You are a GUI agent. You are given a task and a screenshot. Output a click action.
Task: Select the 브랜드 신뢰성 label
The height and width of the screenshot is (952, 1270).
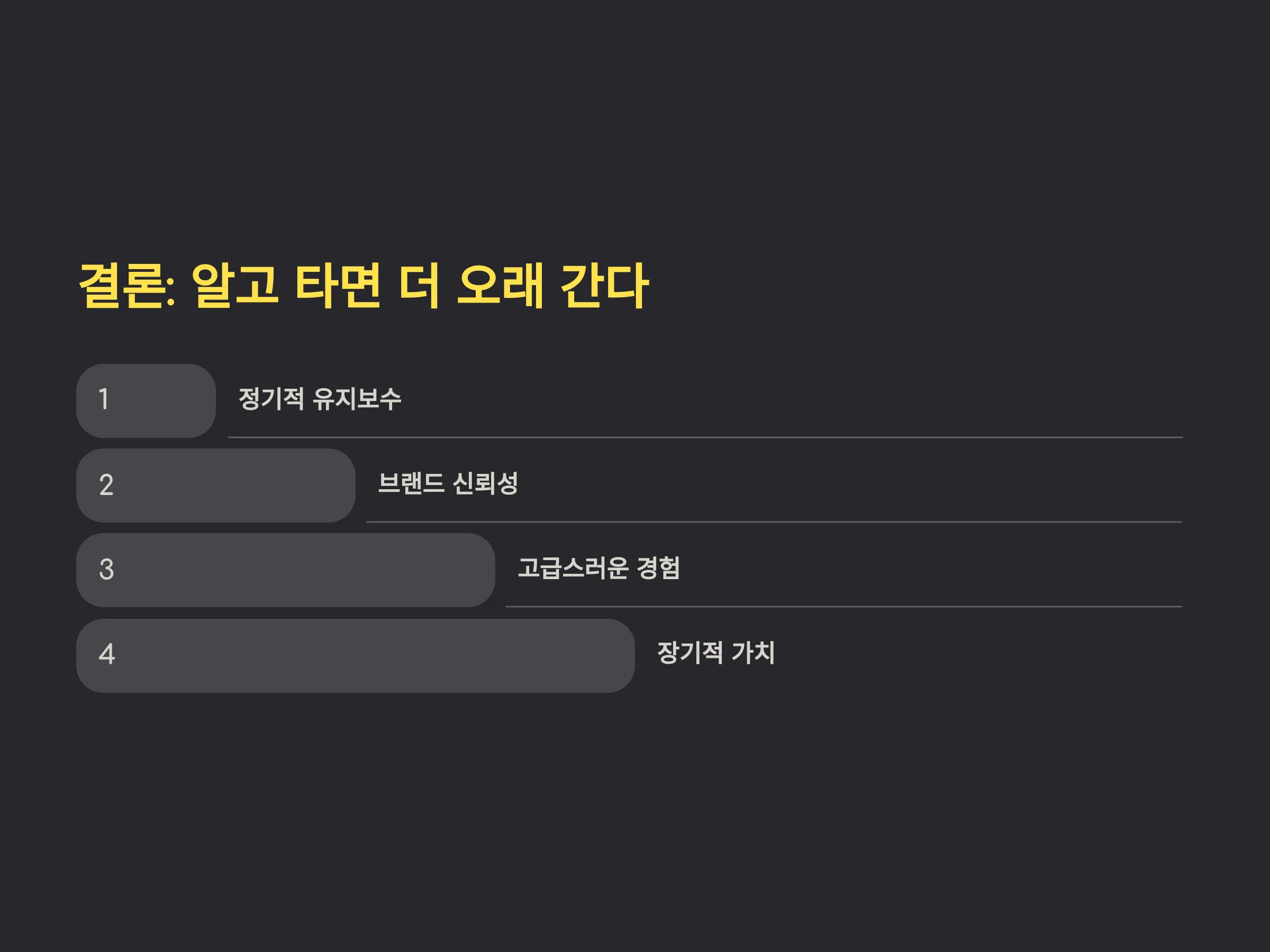(x=448, y=483)
